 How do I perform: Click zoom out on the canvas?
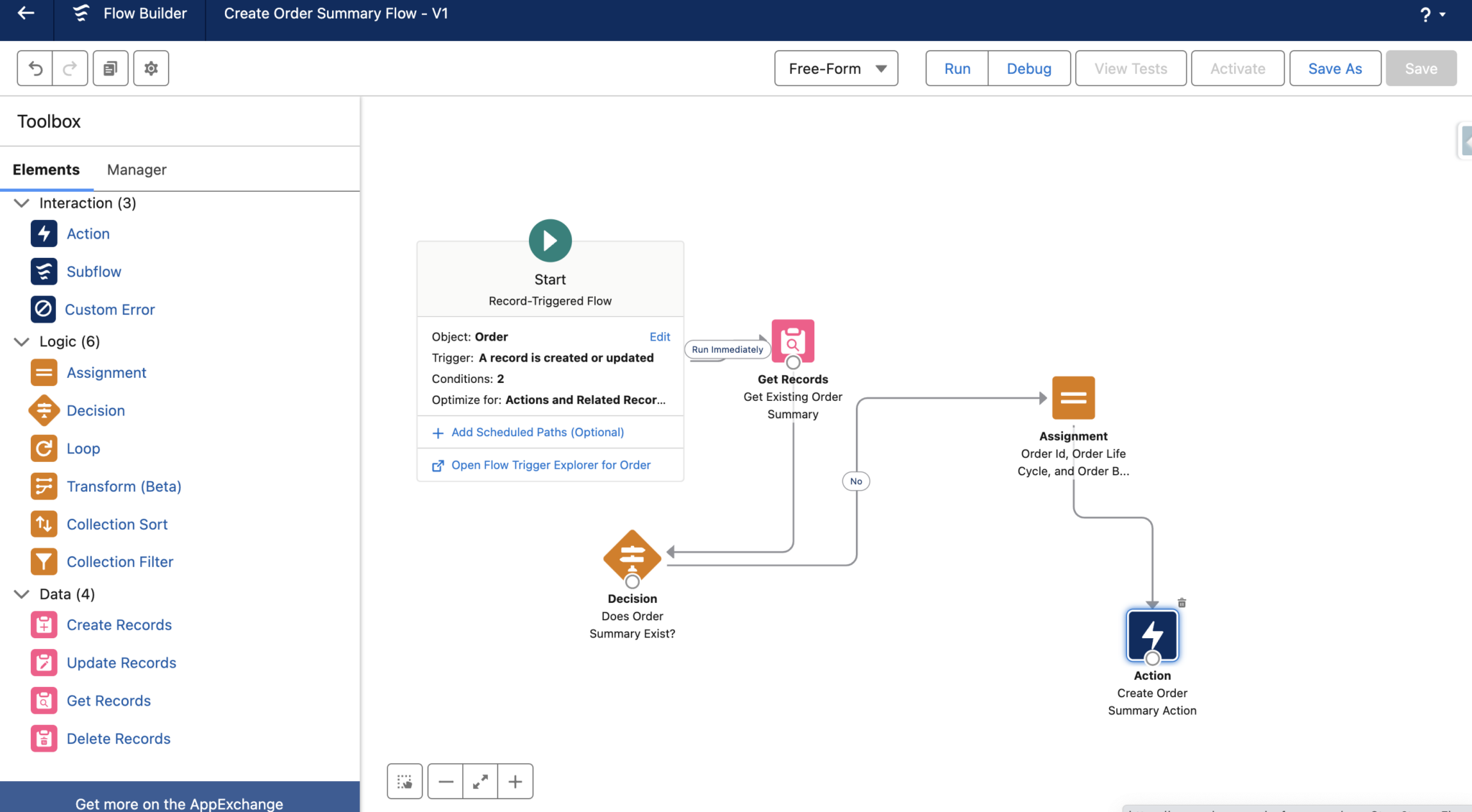click(446, 781)
